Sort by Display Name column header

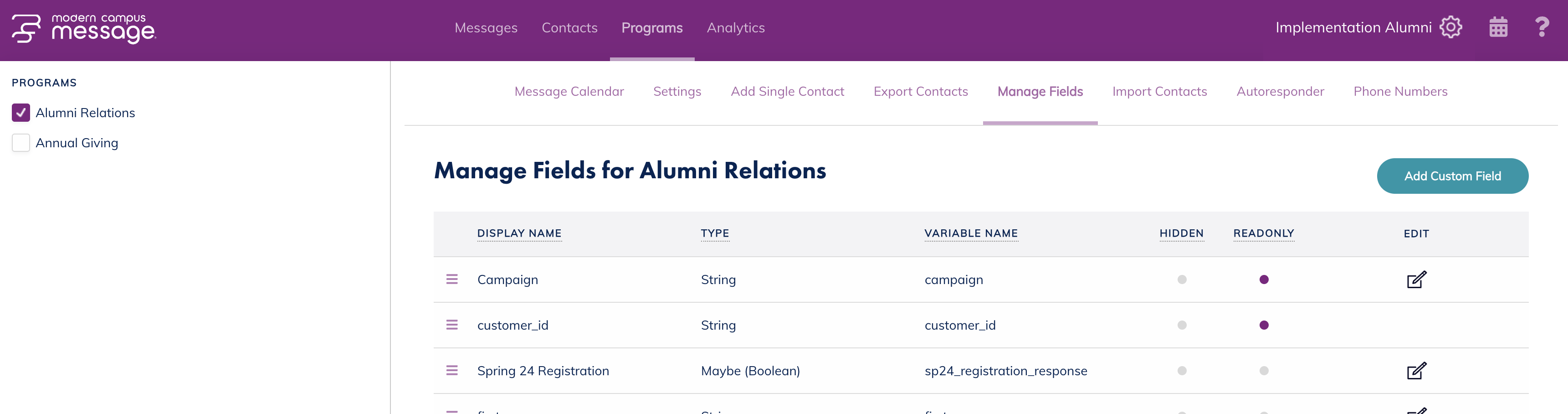click(519, 233)
